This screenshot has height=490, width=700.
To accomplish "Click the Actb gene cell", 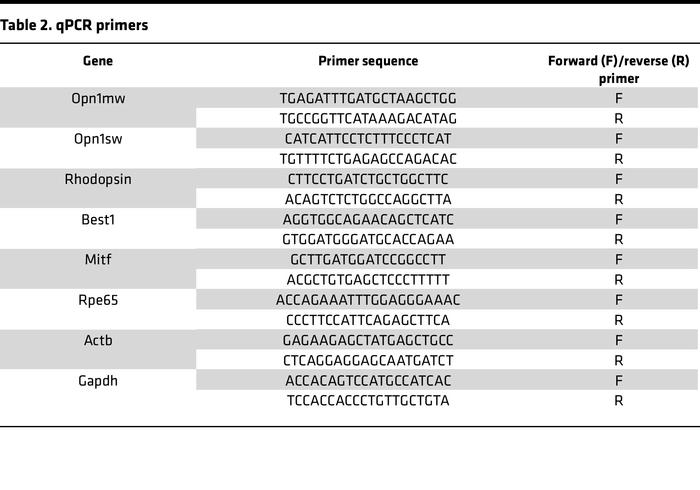I will (x=97, y=340).
